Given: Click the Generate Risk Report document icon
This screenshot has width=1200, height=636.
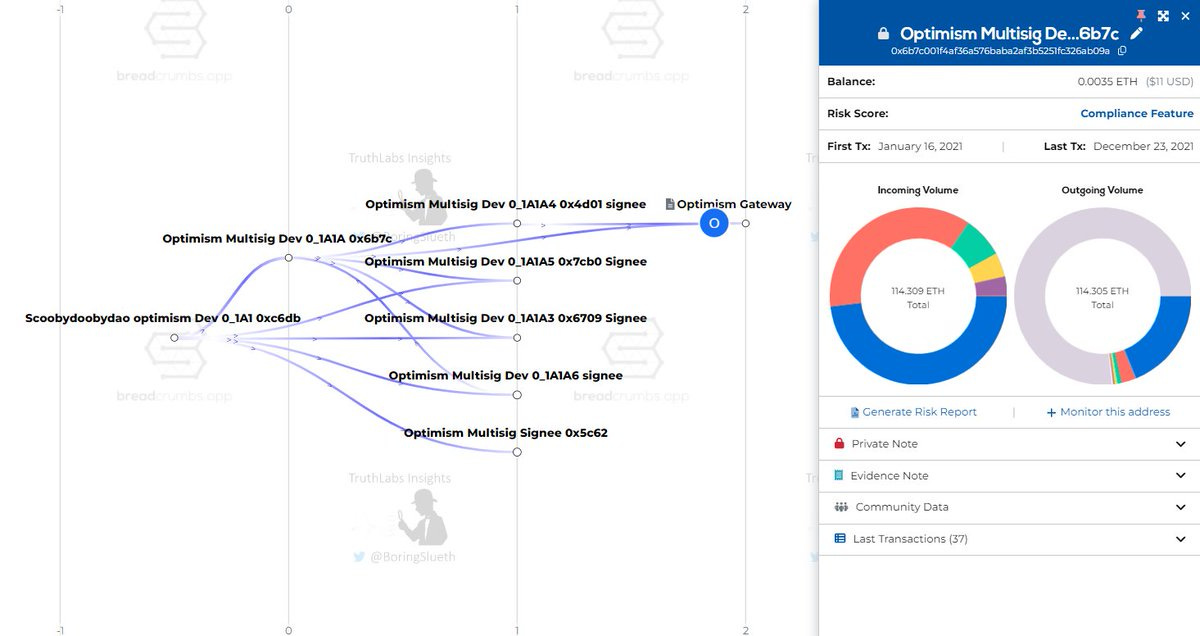Looking at the screenshot, I should (855, 412).
